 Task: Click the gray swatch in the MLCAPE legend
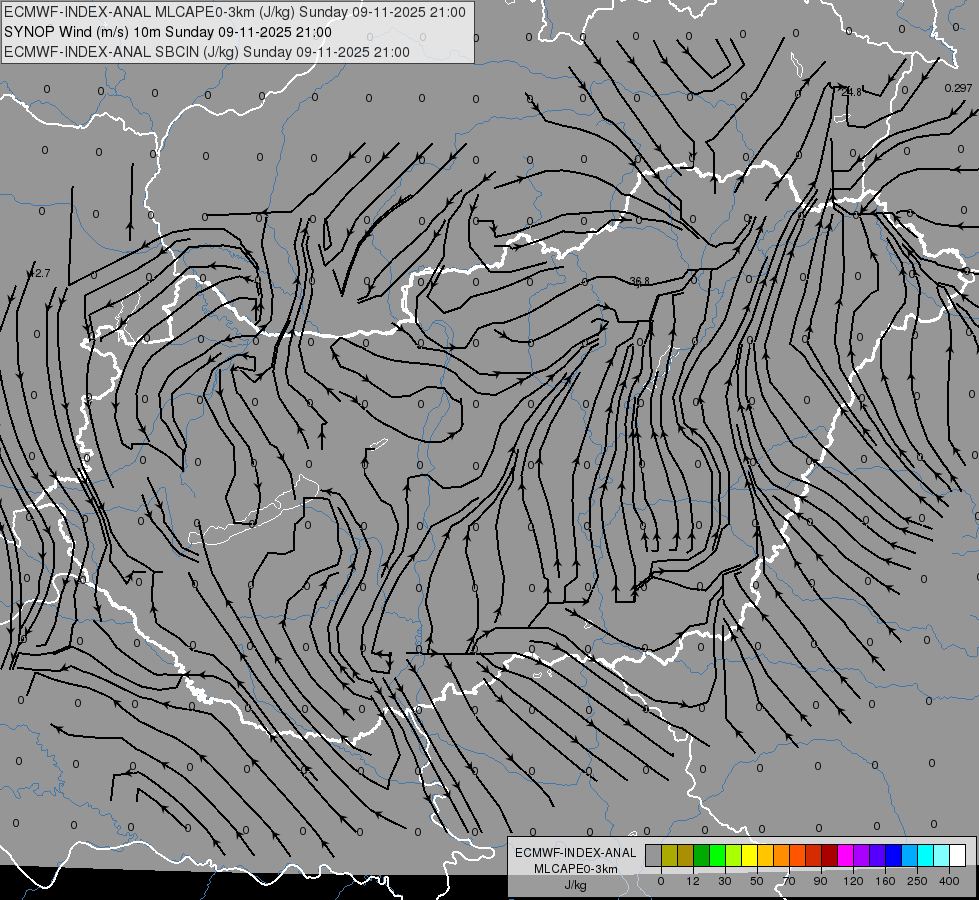click(x=653, y=855)
